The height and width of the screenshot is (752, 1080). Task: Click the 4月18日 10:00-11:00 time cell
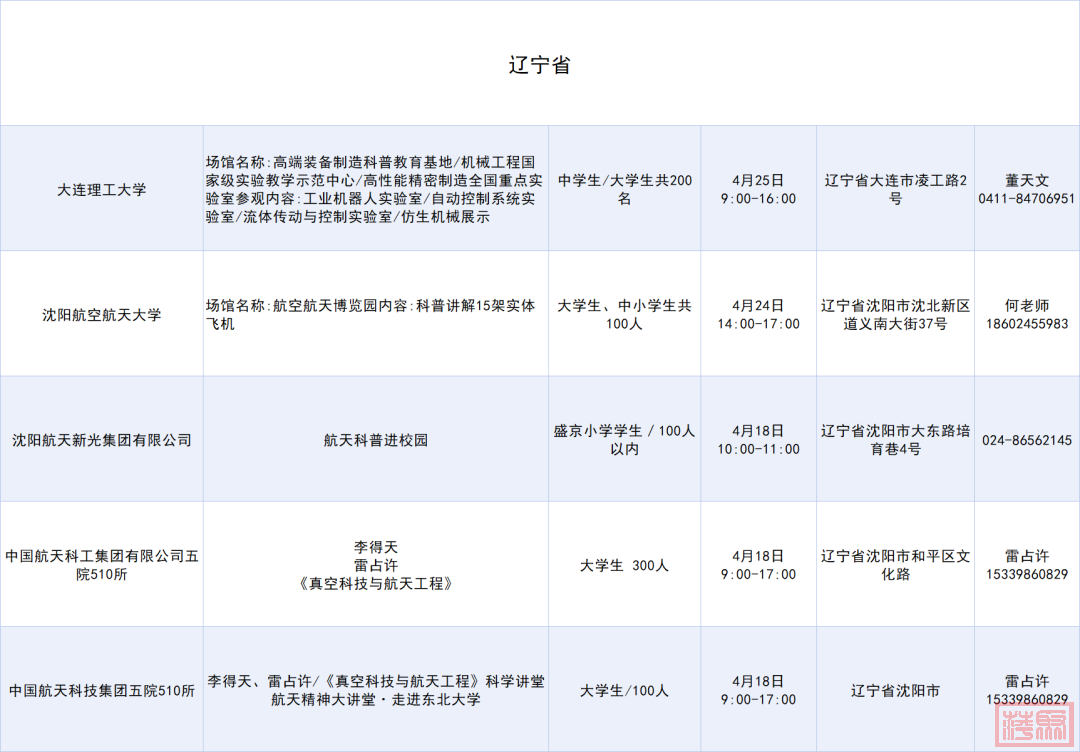coord(758,439)
